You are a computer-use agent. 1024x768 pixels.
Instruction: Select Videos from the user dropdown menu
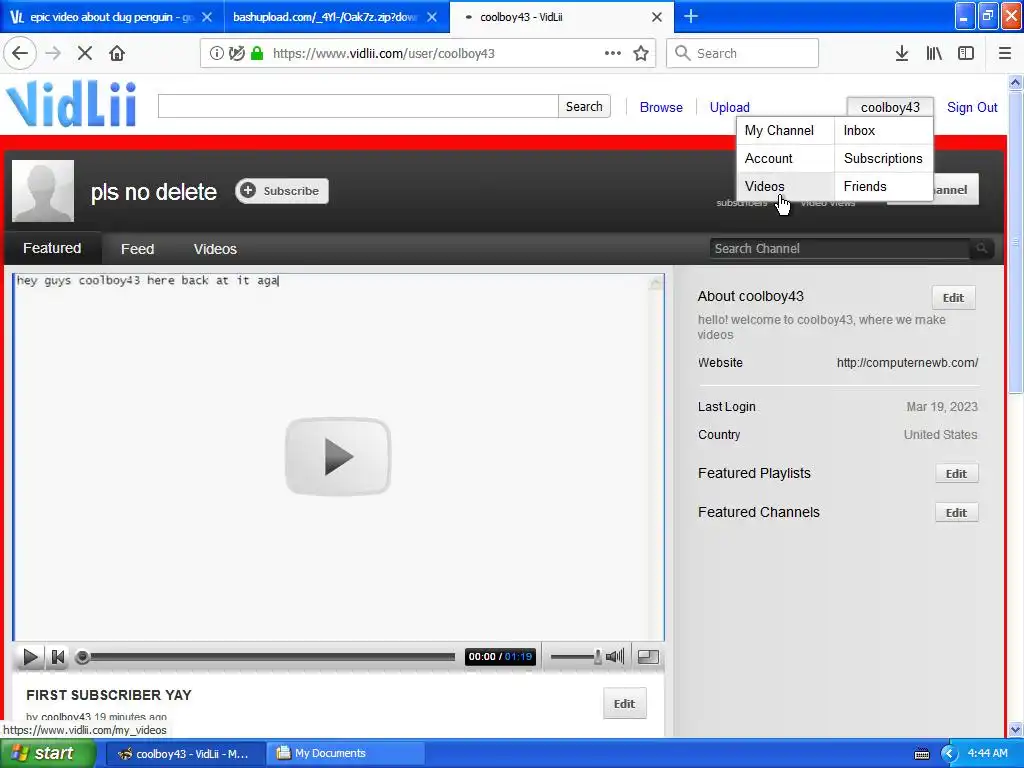785,187
